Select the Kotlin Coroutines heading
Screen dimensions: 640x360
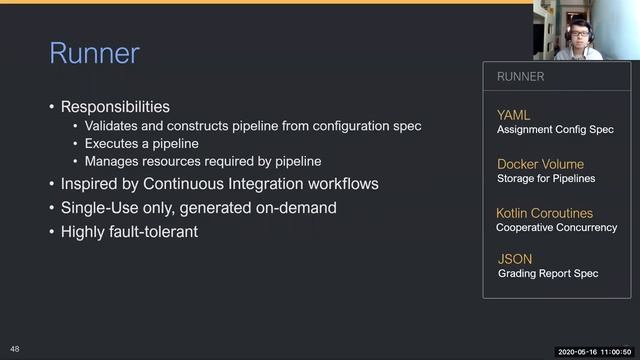[x=544, y=213]
